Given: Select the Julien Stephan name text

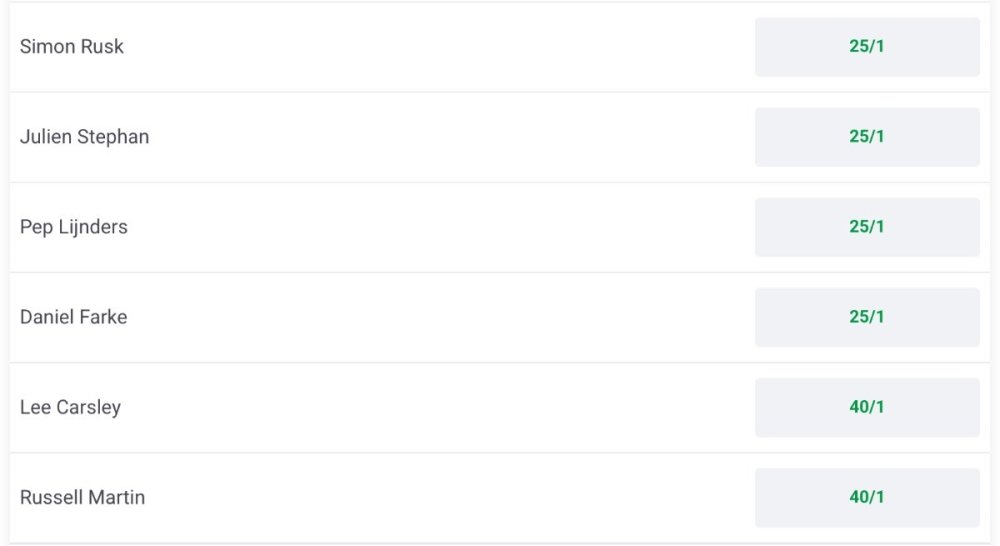Looking at the screenshot, I should [84, 137].
